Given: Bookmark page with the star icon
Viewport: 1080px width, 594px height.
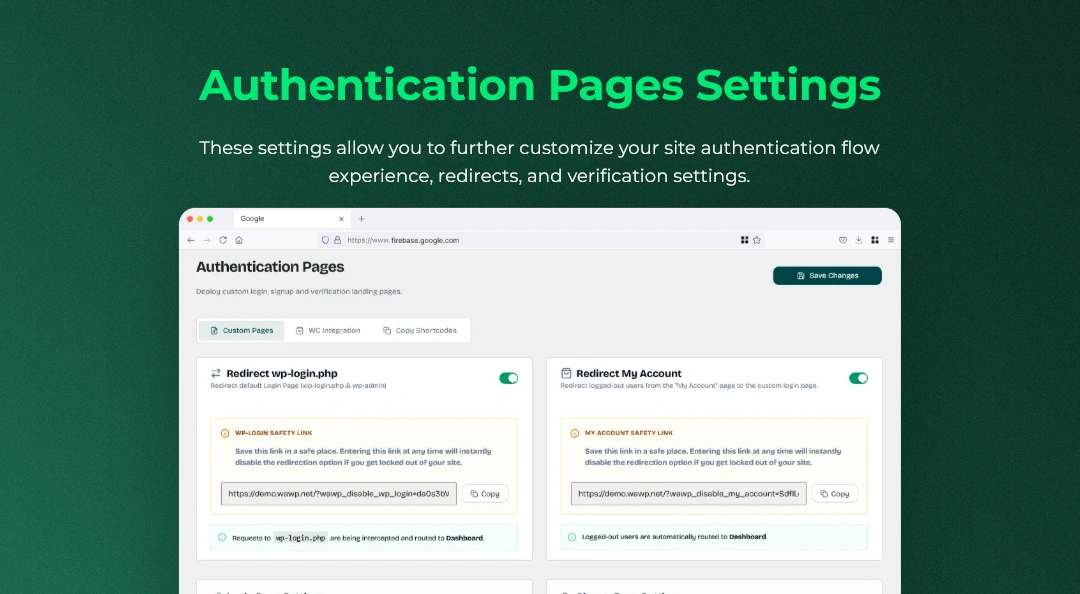Looking at the screenshot, I should click(757, 240).
